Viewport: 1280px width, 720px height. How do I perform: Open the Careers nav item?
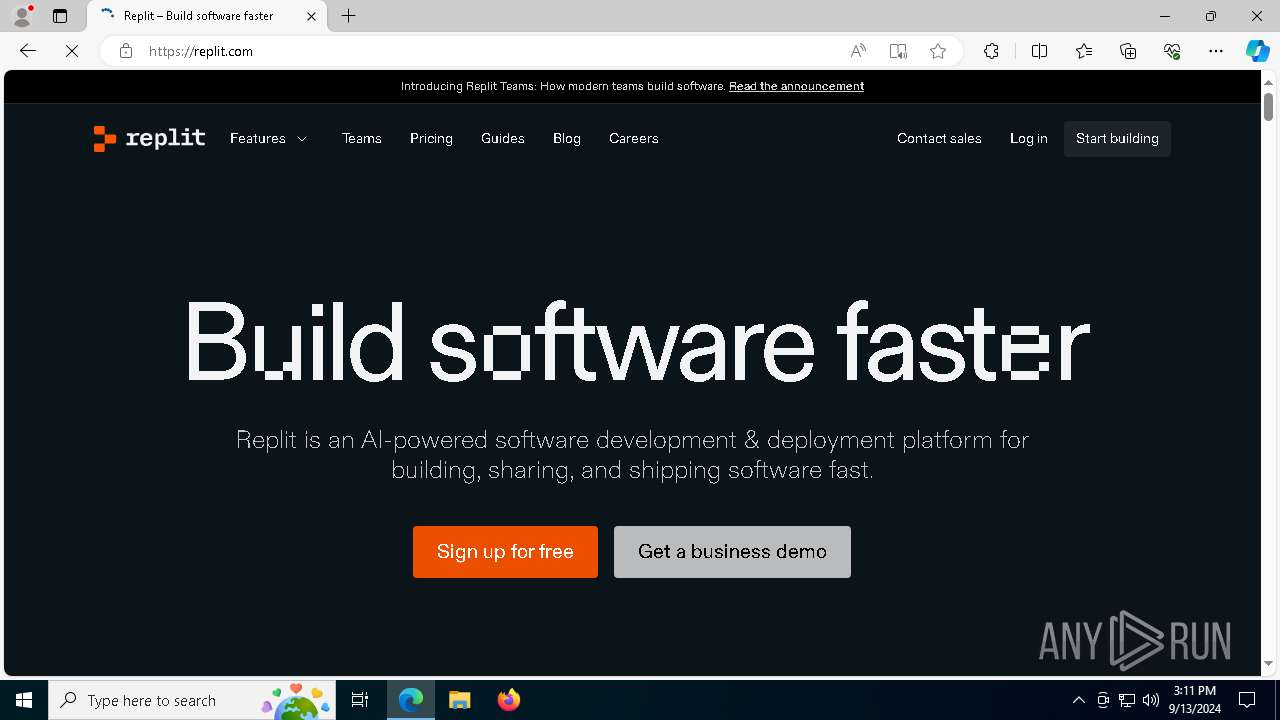tap(634, 138)
